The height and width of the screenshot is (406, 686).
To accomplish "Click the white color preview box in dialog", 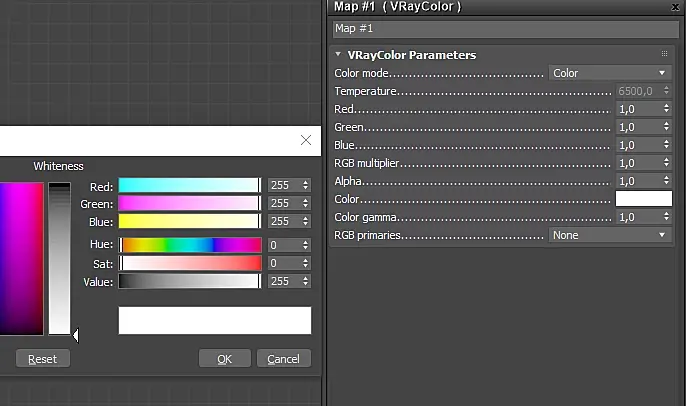I will (214, 320).
